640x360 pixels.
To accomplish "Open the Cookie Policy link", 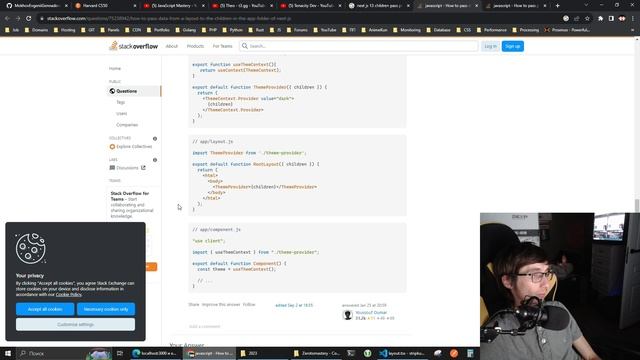I will 69,294.
